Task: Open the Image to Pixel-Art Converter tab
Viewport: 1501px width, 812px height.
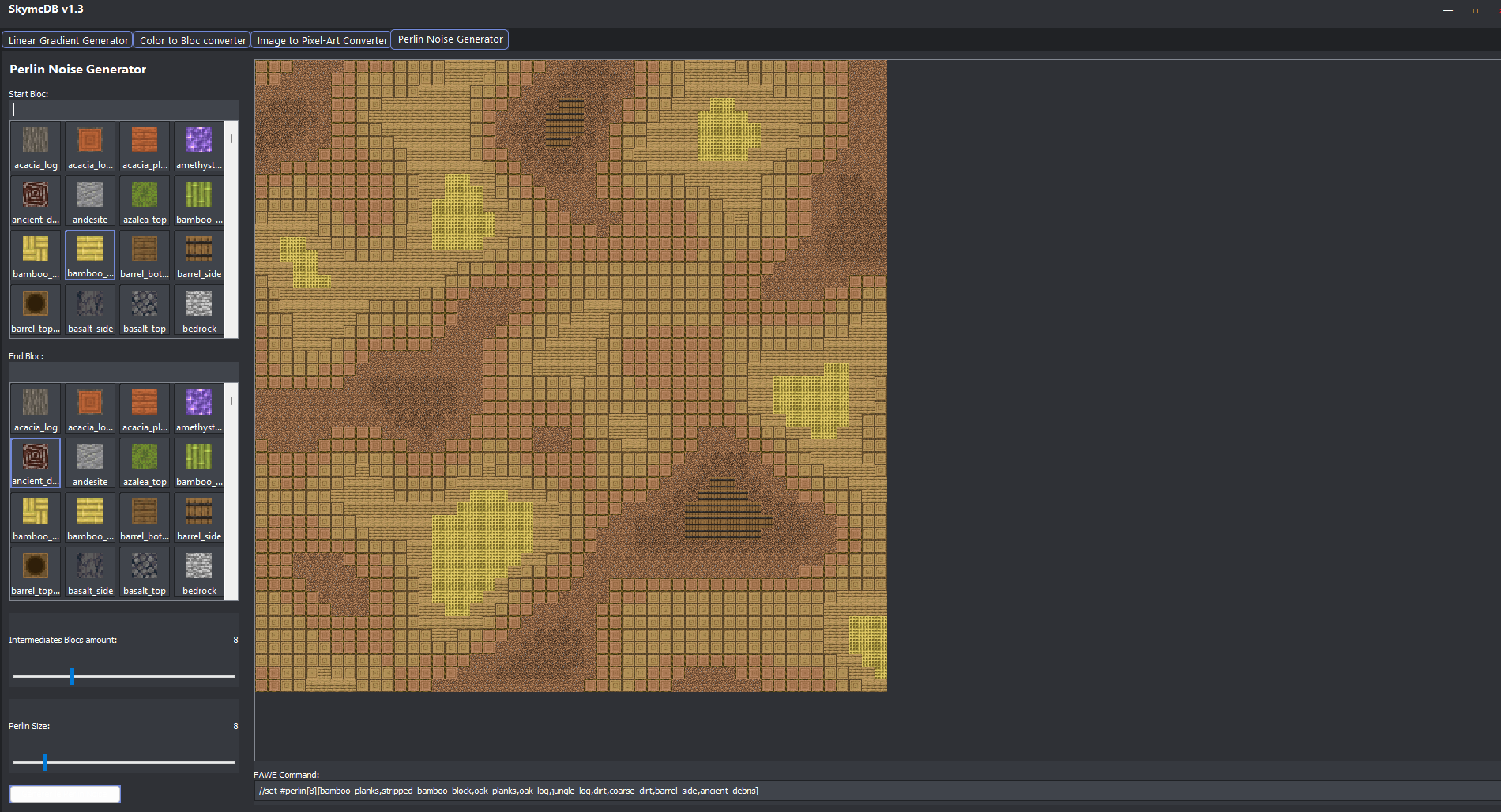Action: pos(322,40)
